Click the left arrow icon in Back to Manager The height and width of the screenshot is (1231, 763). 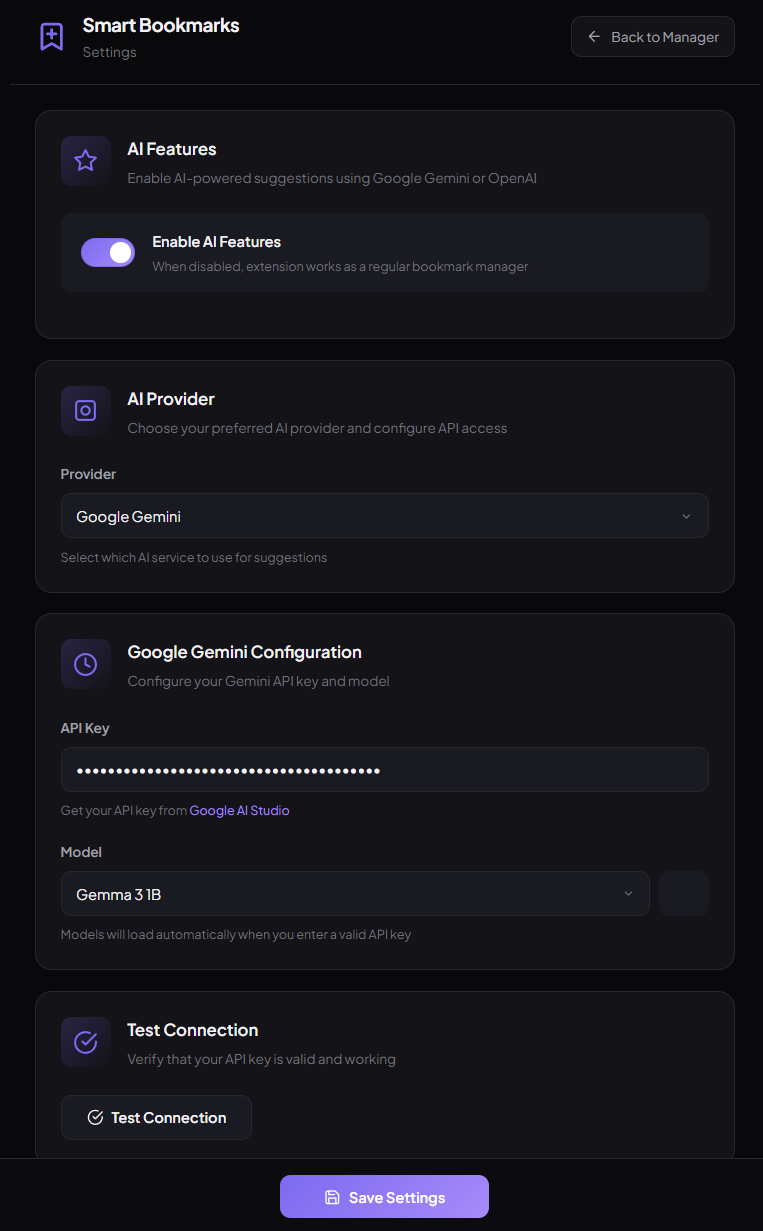click(x=594, y=37)
